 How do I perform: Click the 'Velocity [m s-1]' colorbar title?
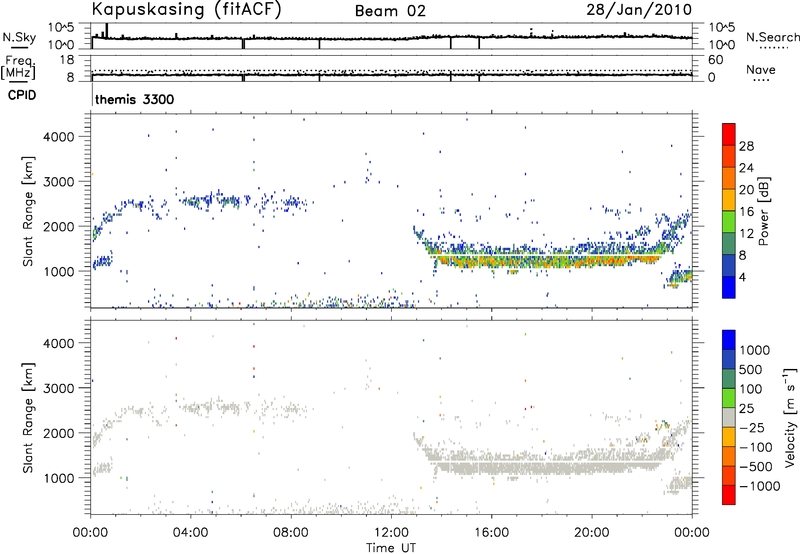coord(790,417)
